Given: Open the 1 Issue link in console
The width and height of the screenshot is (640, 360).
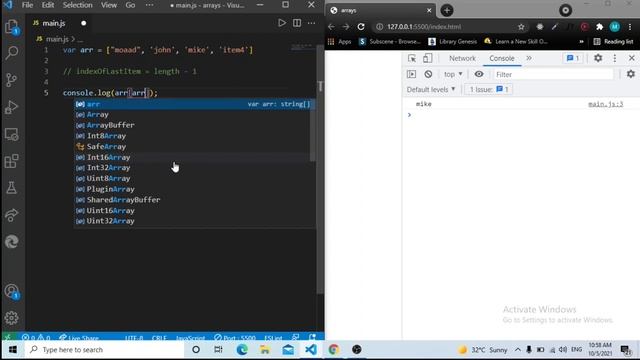Looking at the screenshot, I should 488,89.
